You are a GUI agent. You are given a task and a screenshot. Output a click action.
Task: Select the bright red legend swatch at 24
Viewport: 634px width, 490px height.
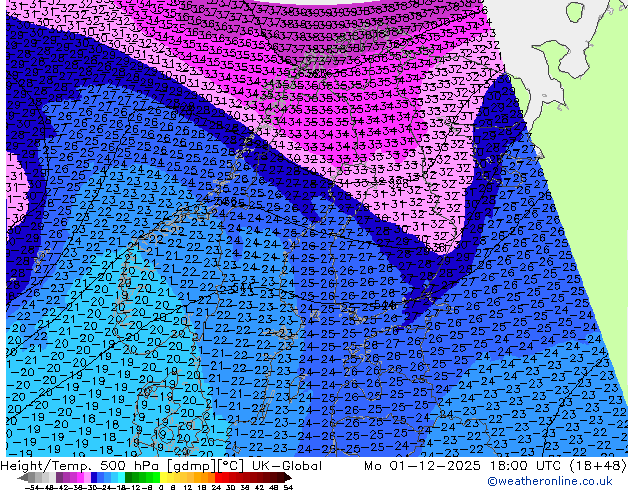pyautogui.click(x=218, y=478)
